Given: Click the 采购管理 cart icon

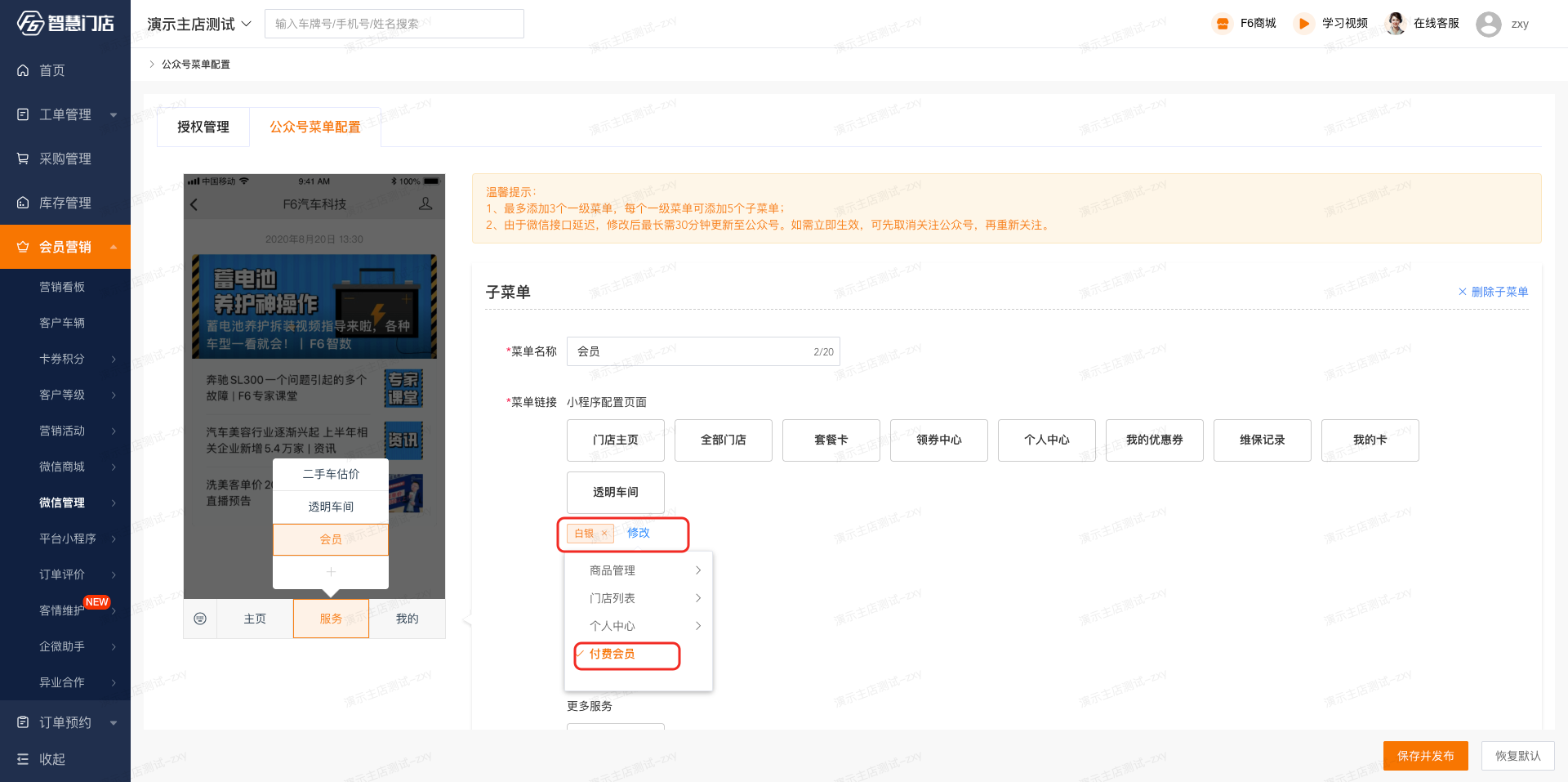Looking at the screenshot, I should 23,159.
